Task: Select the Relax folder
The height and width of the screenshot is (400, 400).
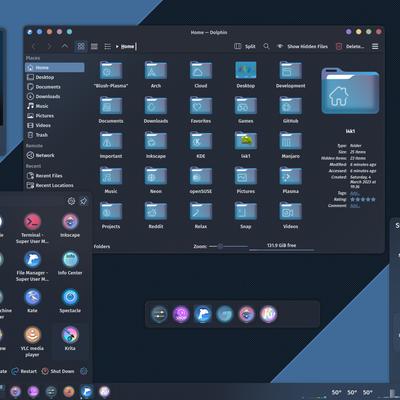Action: pos(201,215)
